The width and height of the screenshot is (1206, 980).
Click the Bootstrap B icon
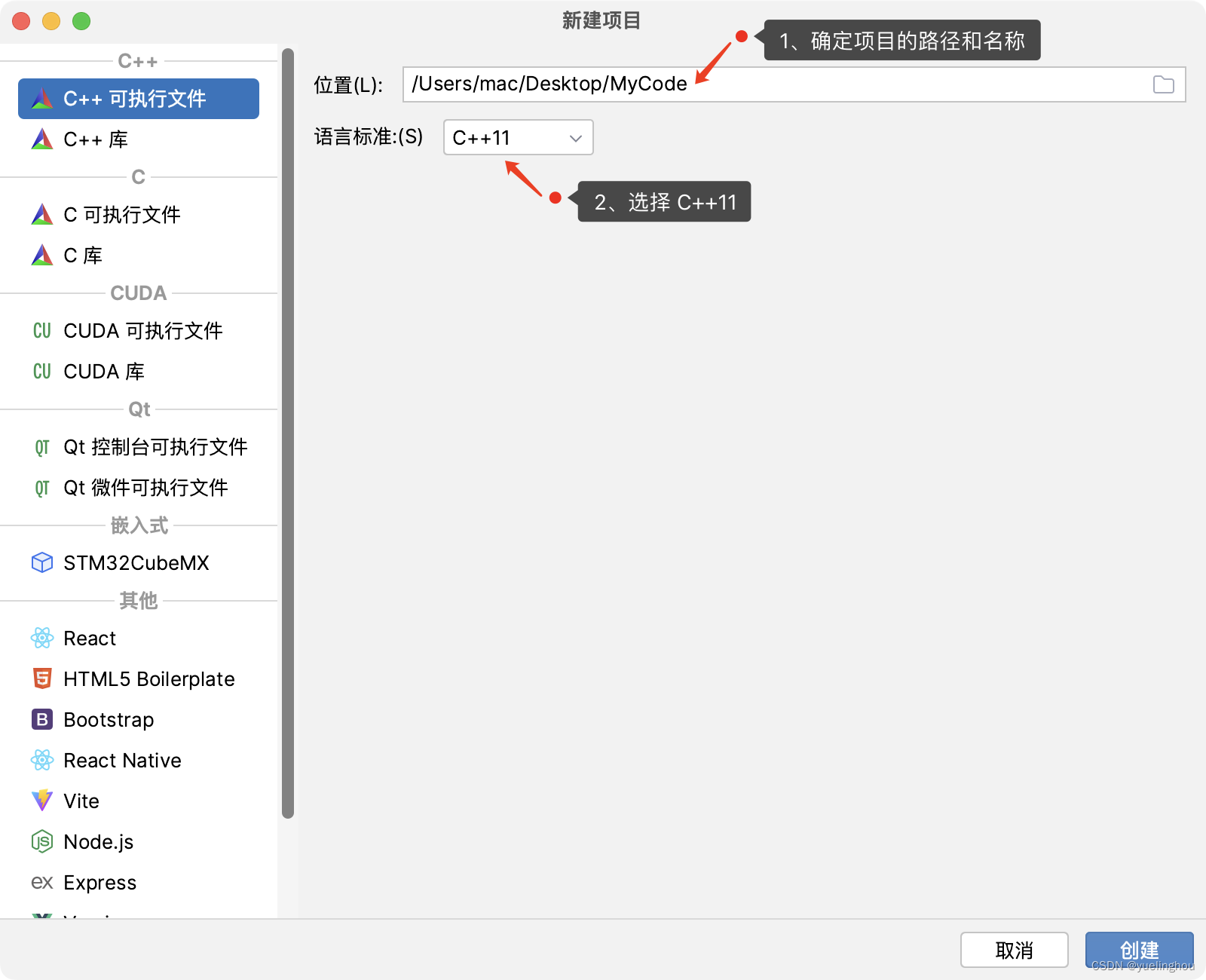pyautogui.click(x=42, y=720)
